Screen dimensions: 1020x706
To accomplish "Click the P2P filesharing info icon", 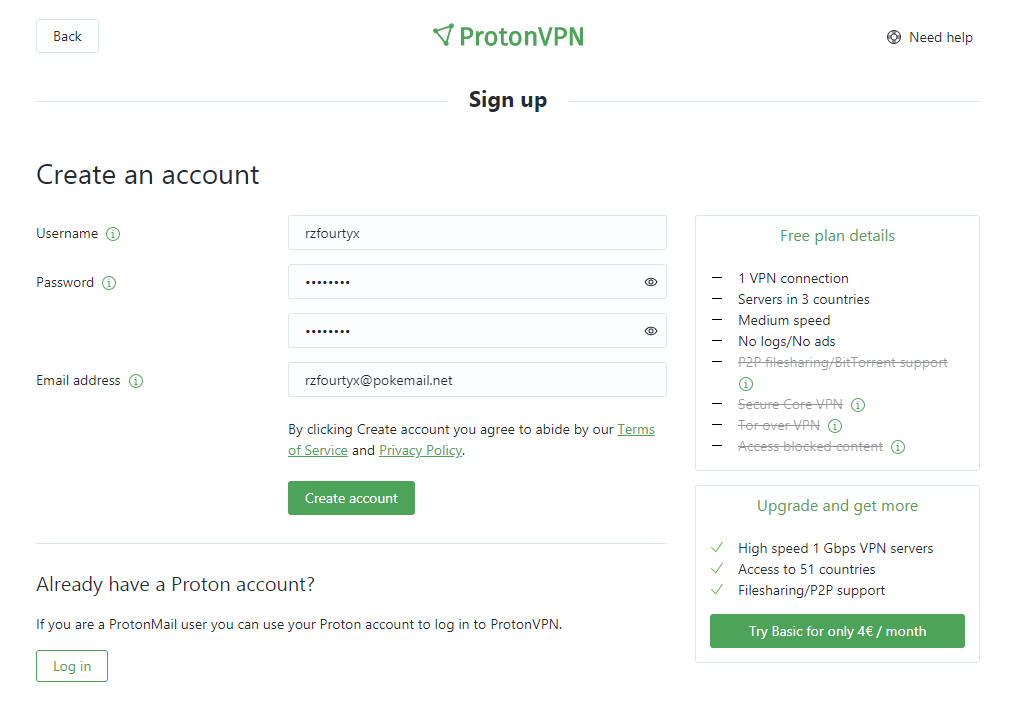I will 745,384.
